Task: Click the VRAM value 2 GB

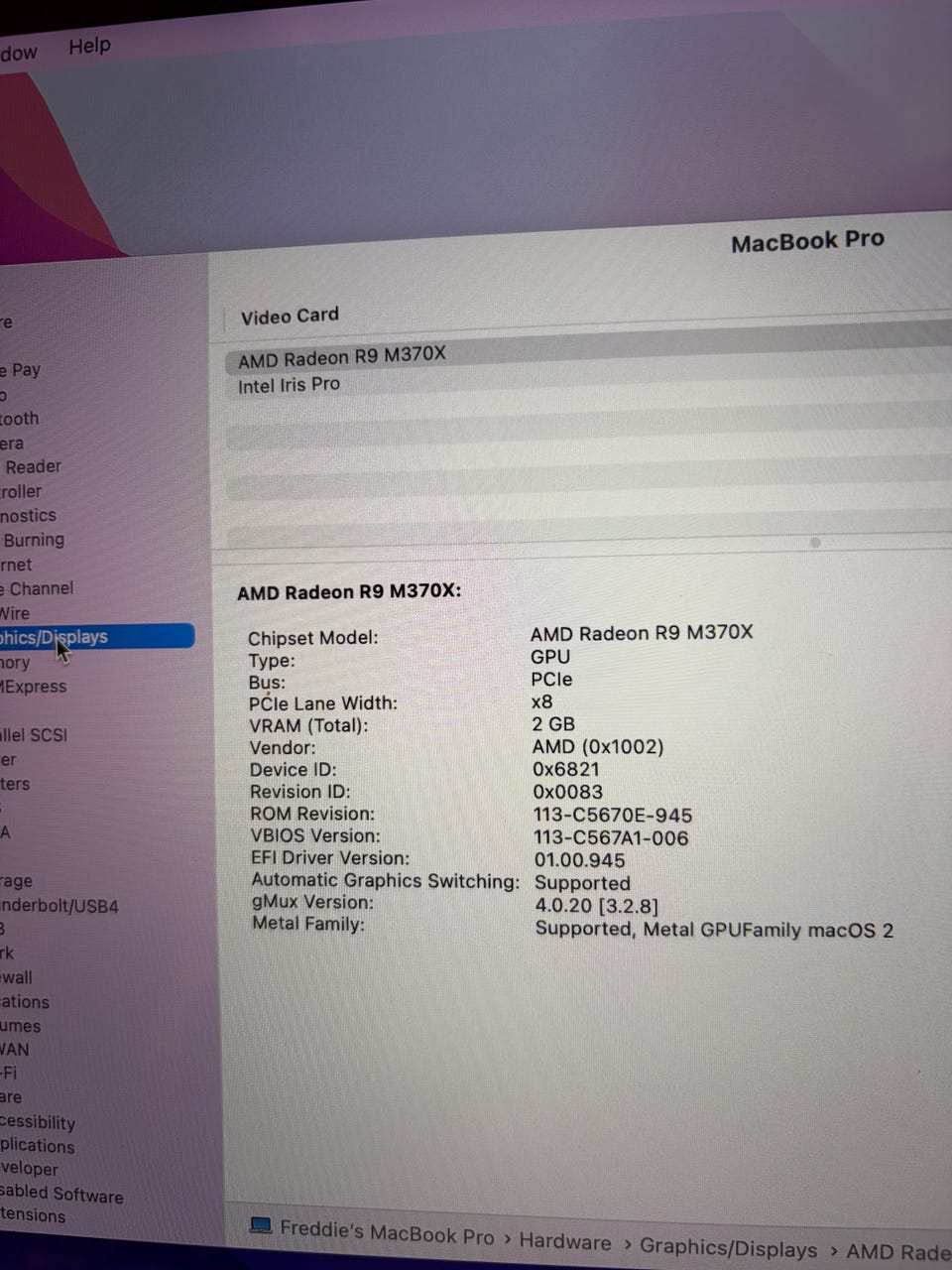Action: click(553, 724)
